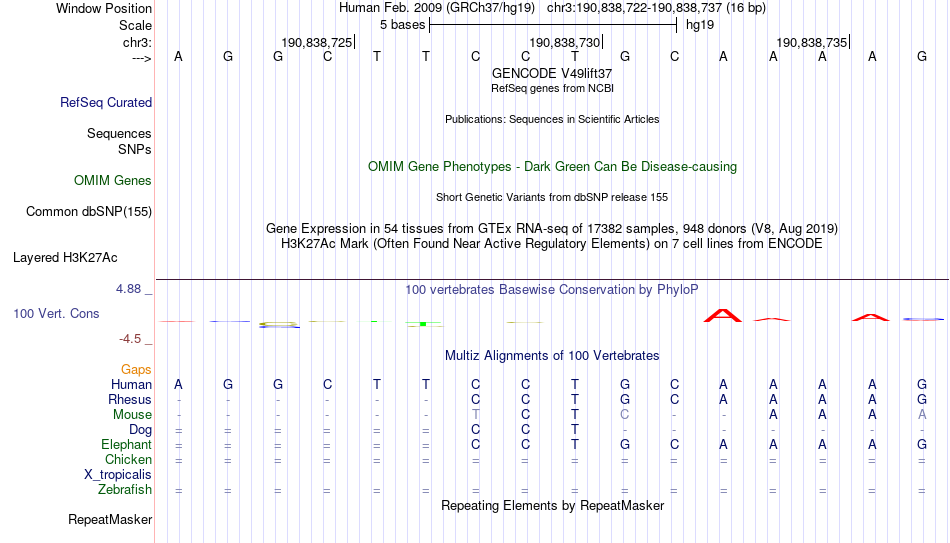Viewport: 950px width, 543px height.
Task: Click Multiz Alignments of 100 Vertebrates title
Action: point(552,356)
